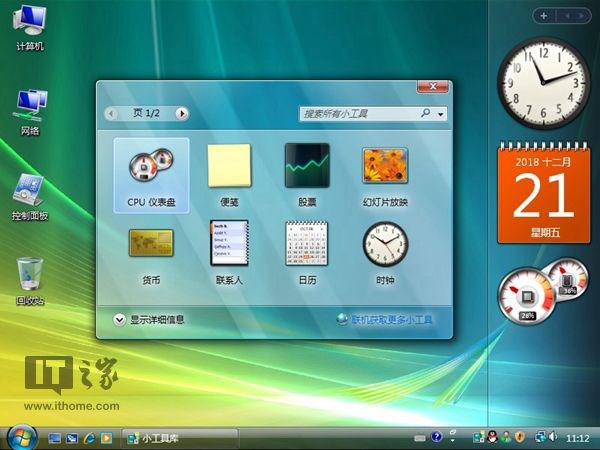Open the 回收站 recycle bin icon
The image size is (600, 450).
pos(30,281)
